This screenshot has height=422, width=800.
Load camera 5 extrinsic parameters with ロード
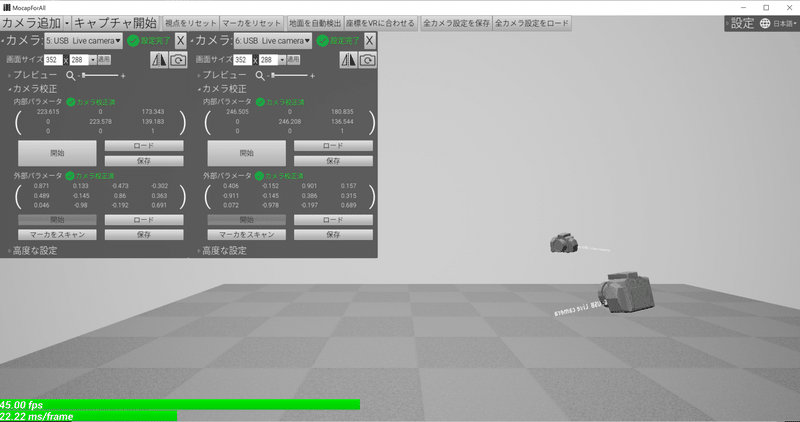coord(144,220)
